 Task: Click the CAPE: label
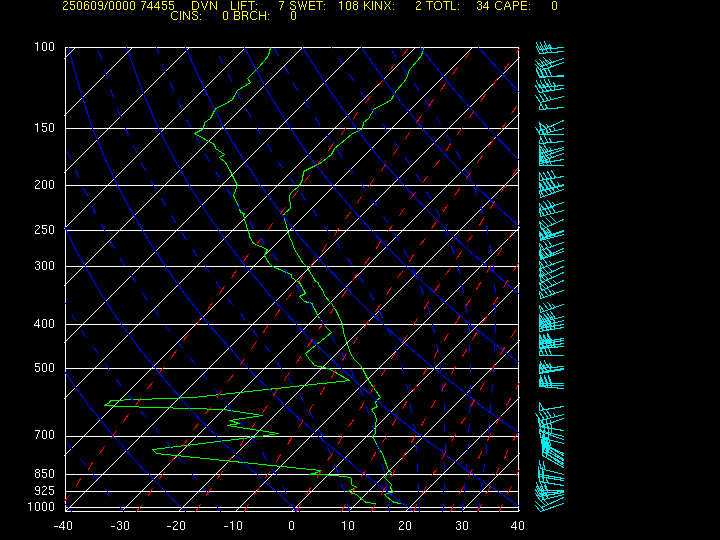click(512, 6)
